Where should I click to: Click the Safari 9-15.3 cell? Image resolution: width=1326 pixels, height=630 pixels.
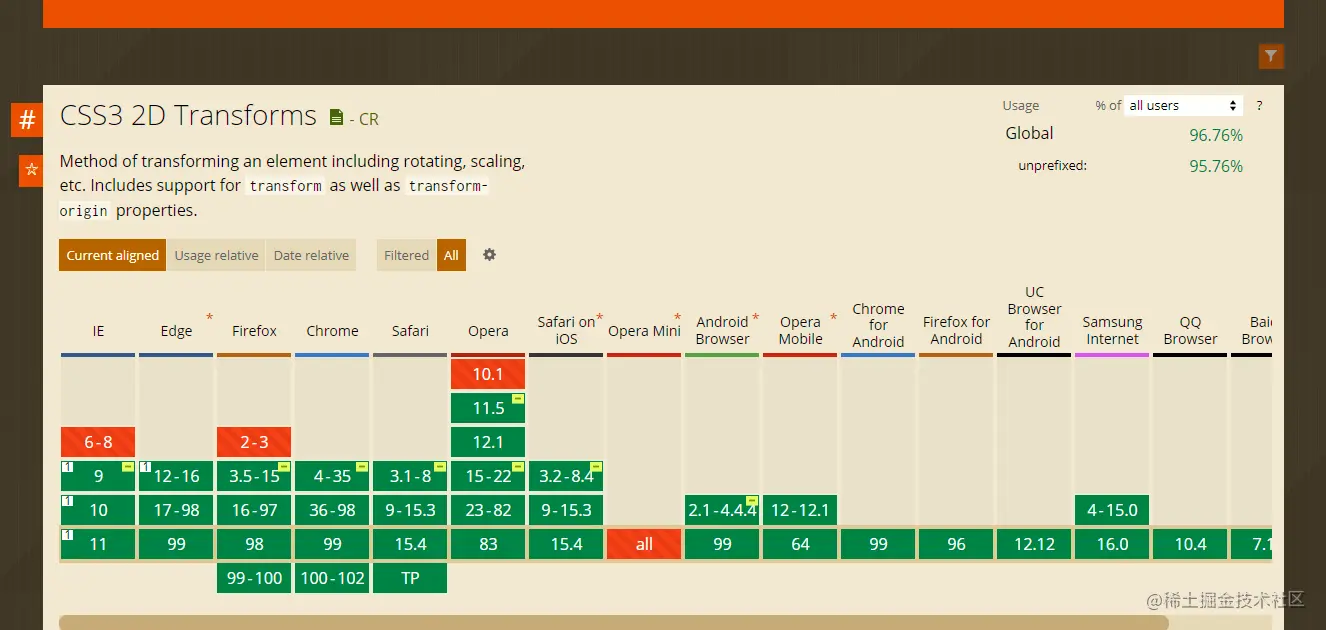(x=410, y=510)
